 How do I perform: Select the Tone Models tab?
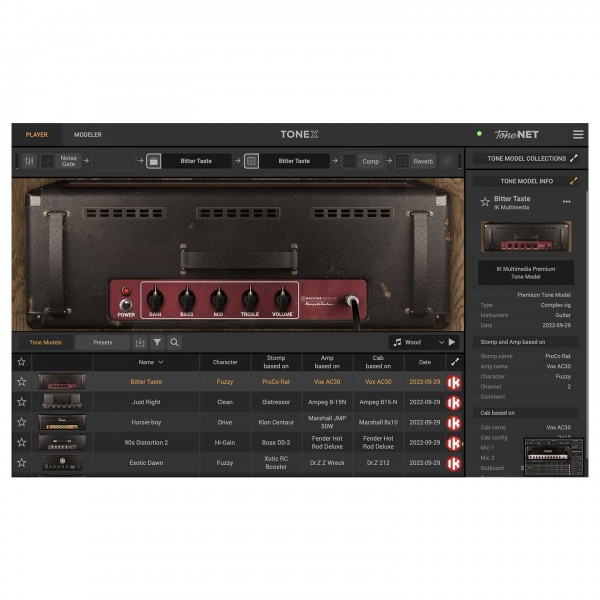click(x=46, y=342)
